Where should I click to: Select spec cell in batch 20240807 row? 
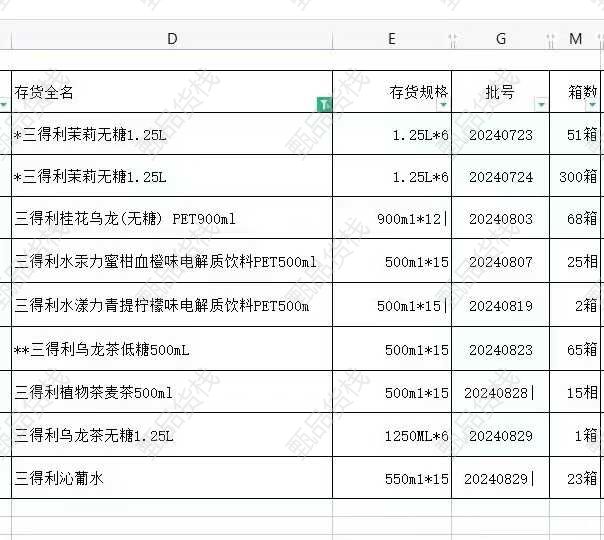pyautogui.click(x=392, y=261)
